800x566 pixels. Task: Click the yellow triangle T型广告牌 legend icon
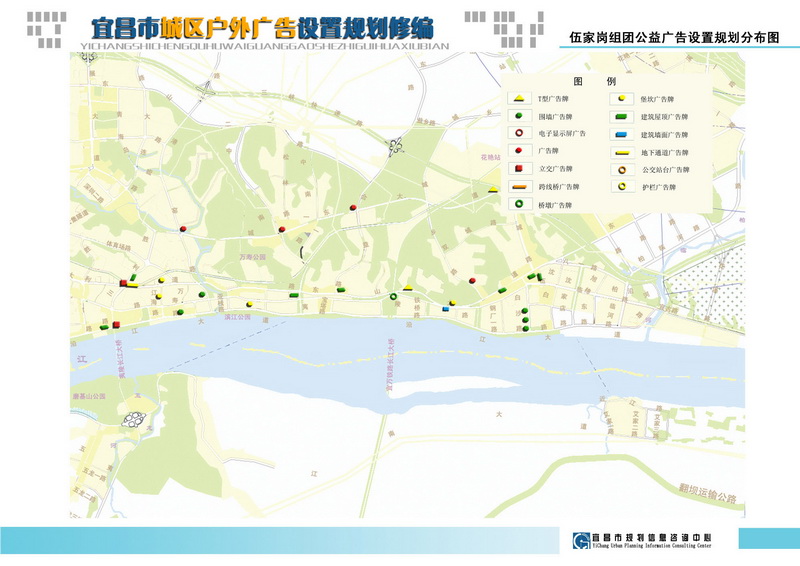tap(520, 99)
